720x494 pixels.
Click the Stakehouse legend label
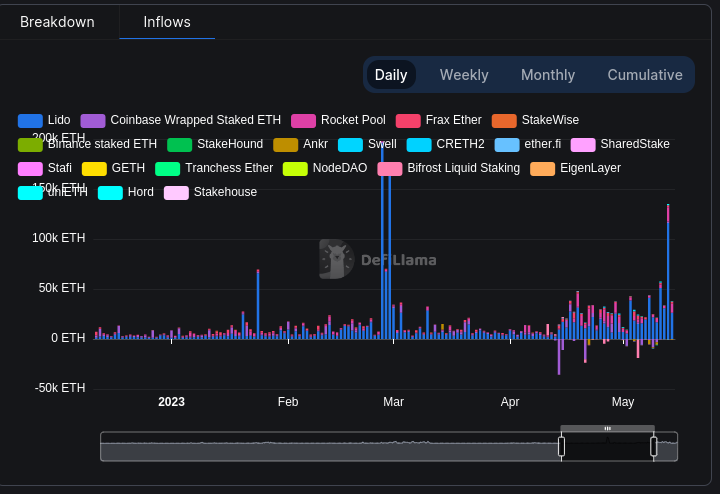coord(225,192)
